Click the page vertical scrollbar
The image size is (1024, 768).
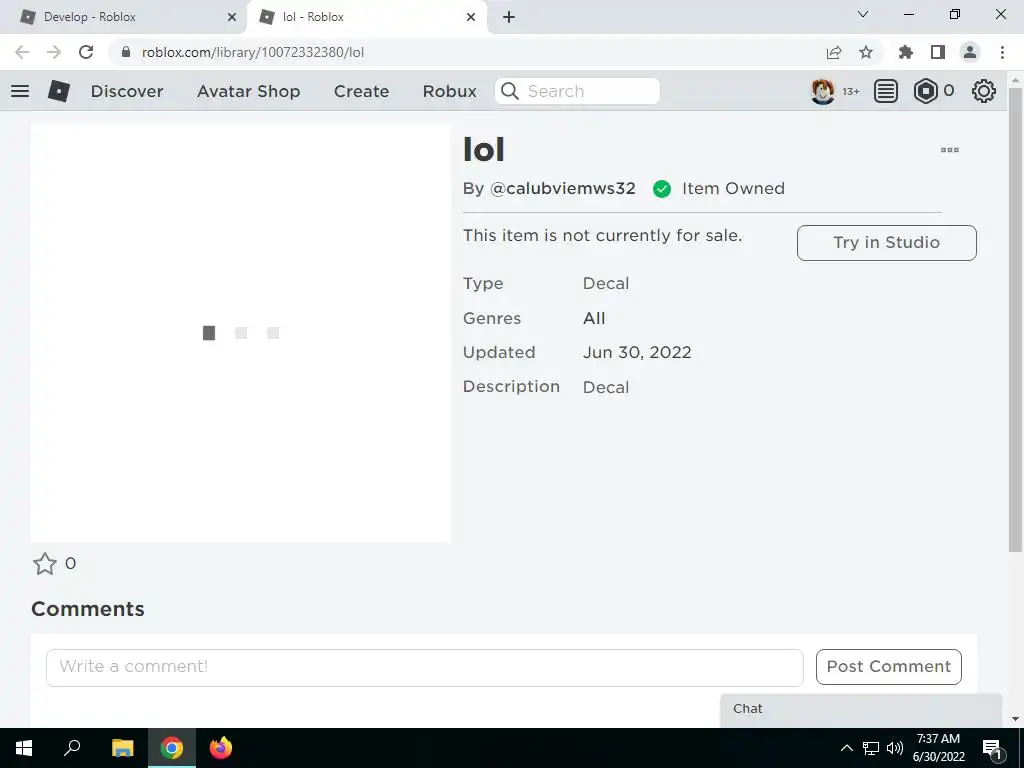click(x=1015, y=320)
